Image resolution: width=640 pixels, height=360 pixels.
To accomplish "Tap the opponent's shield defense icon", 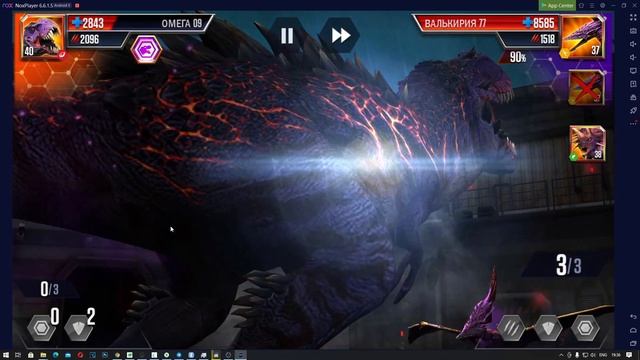I will click(x=548, y=328).
